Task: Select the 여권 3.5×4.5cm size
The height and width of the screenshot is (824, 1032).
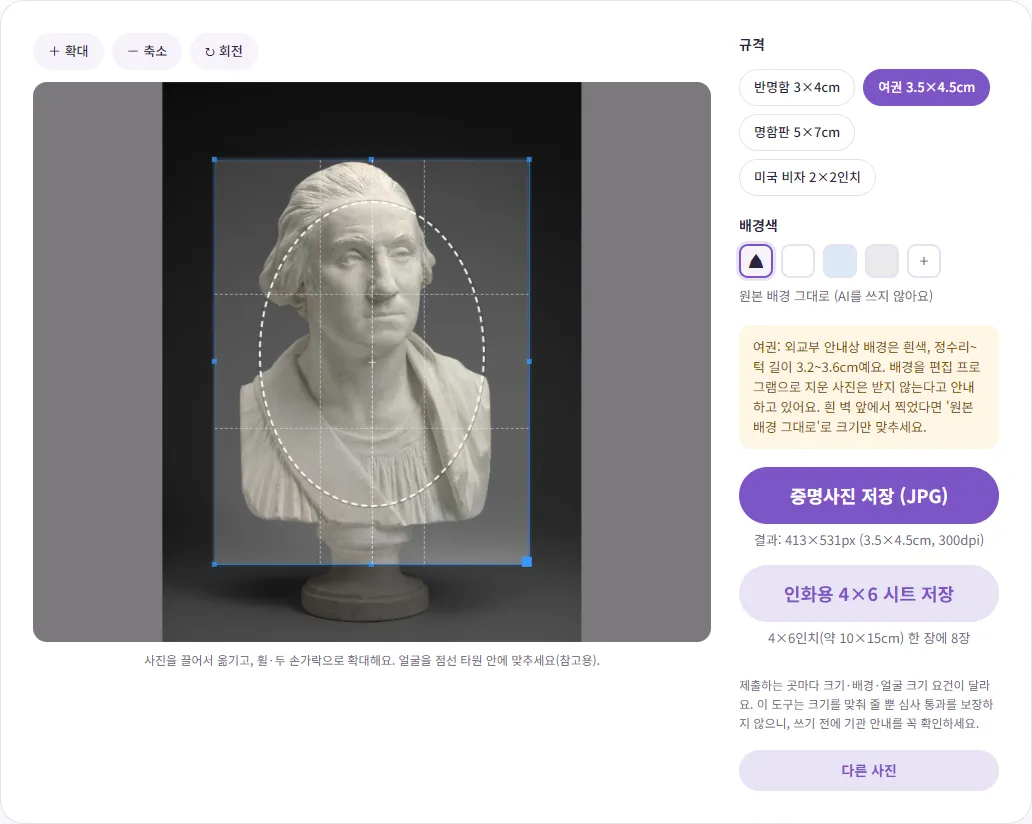Action: click(x=926, y=88)
